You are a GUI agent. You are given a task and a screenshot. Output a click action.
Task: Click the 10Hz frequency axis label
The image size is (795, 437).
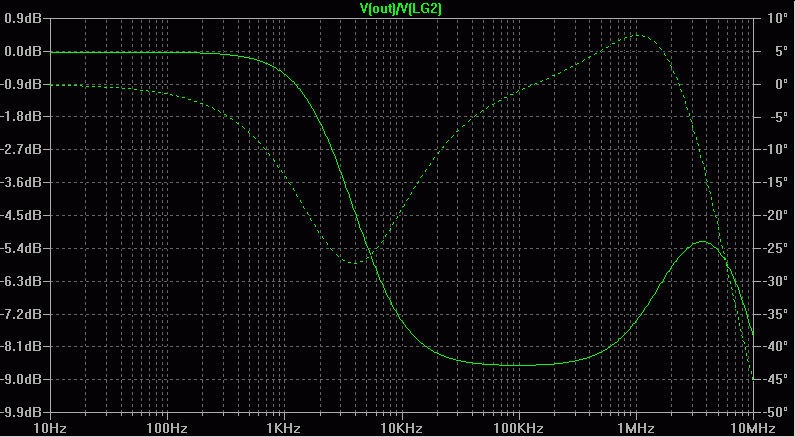50,428
